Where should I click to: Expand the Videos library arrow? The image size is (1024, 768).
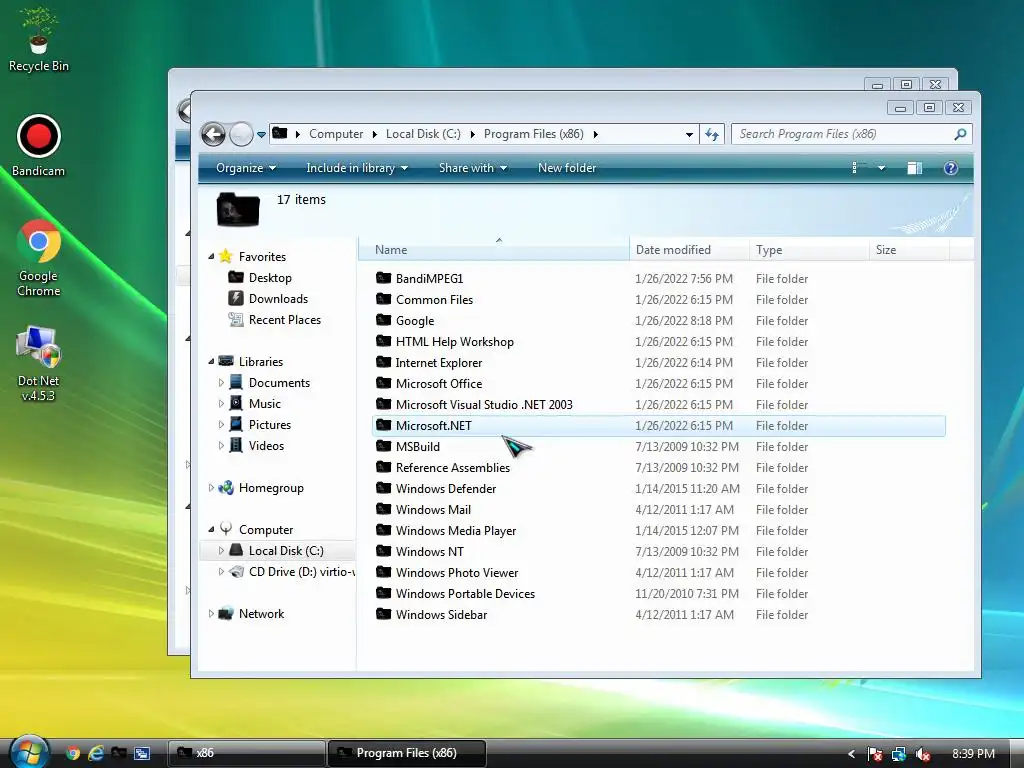(221, 445)
